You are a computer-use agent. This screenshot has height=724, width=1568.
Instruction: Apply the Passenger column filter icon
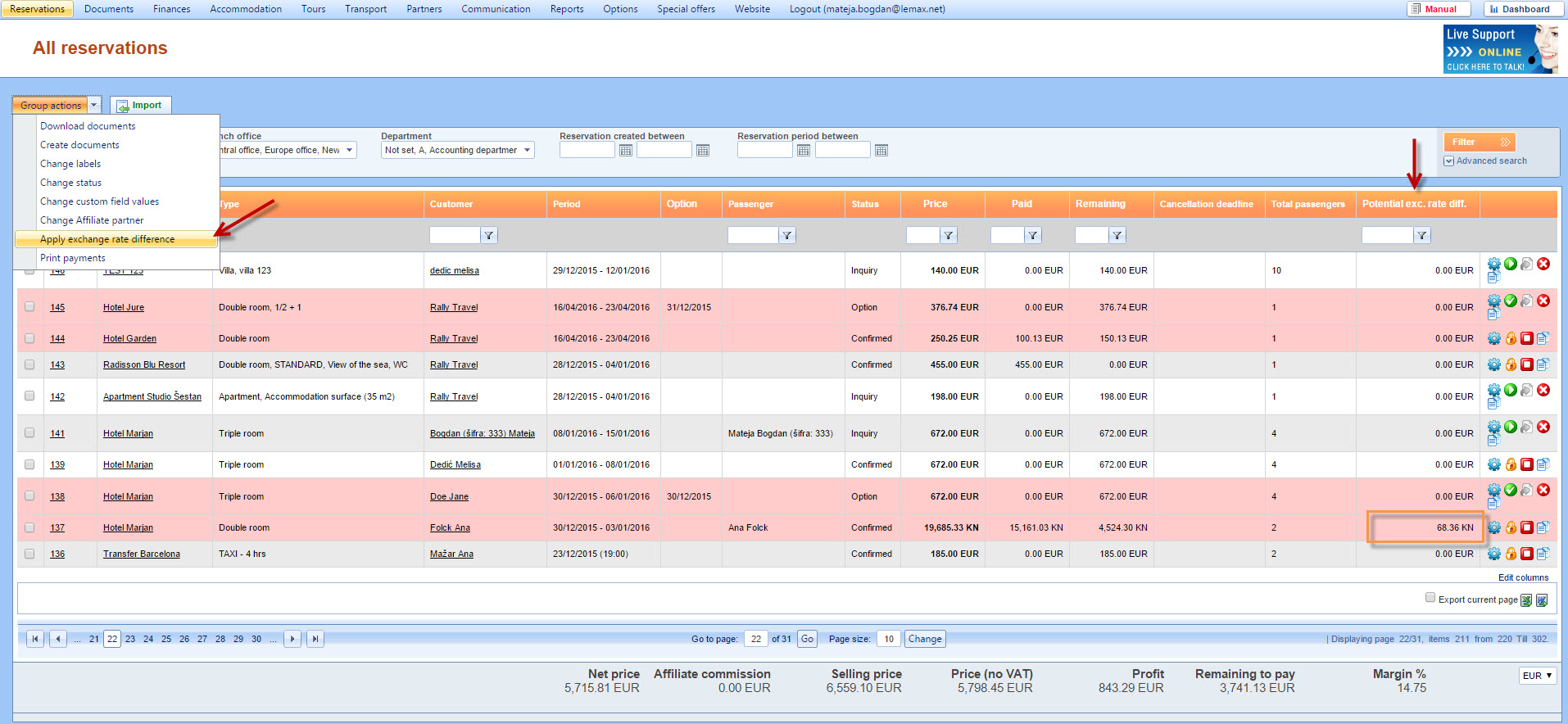tap(787, 236)
